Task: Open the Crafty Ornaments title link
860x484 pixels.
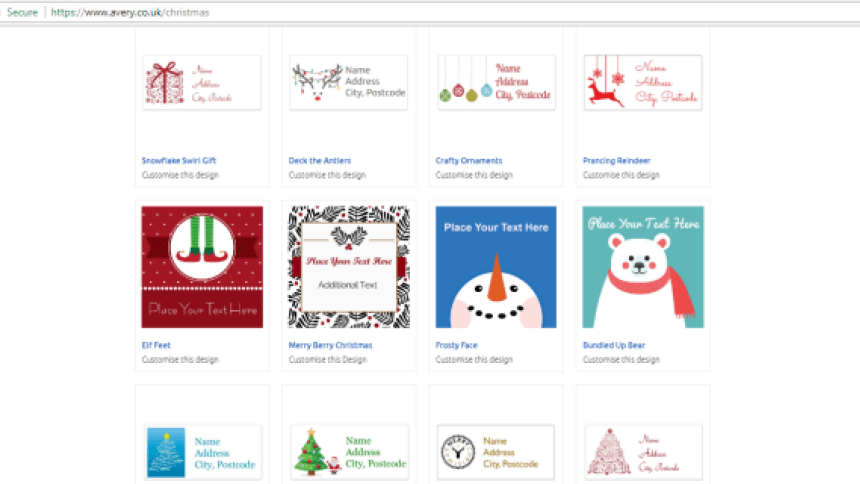Action: tap(469, 161)
